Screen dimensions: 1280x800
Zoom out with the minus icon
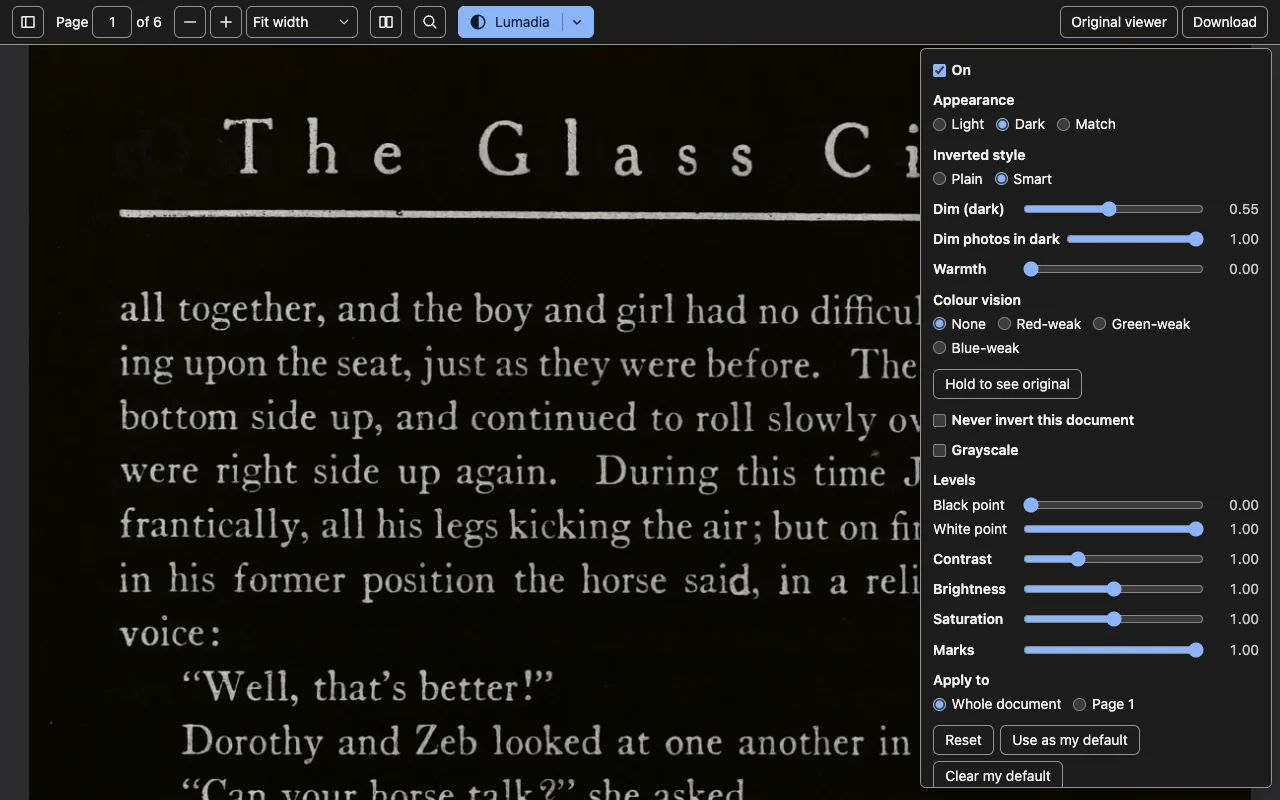[x=190, y=22]
